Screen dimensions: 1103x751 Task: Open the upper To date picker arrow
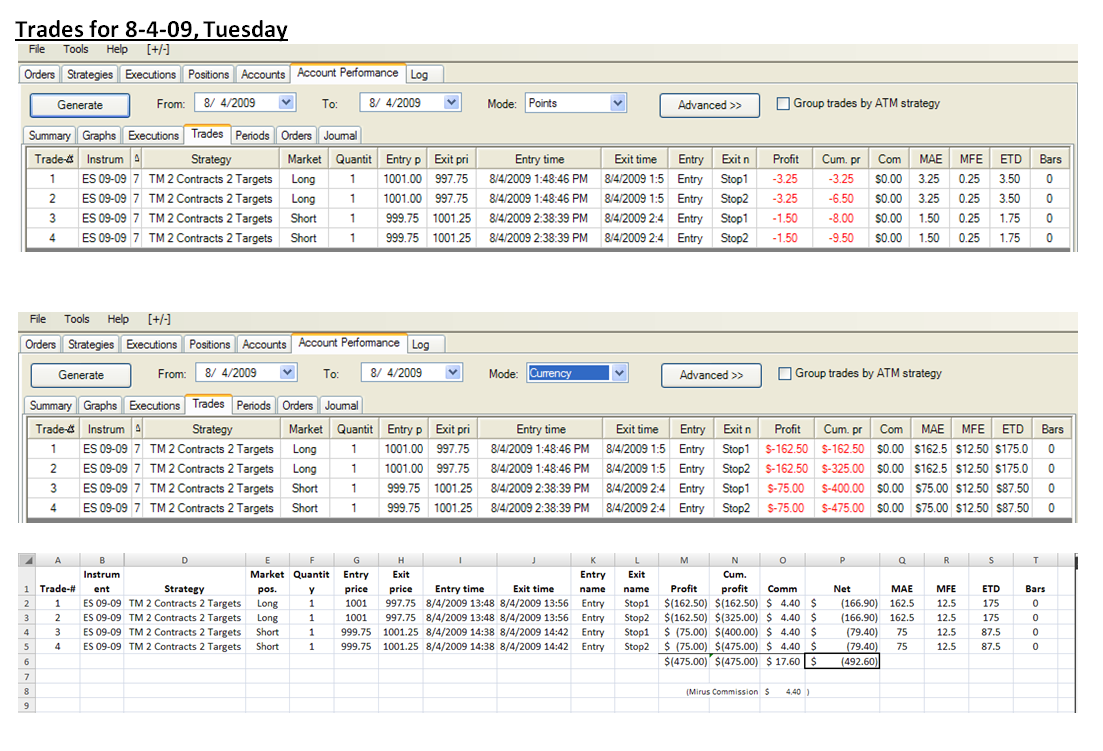click(452, 103)
